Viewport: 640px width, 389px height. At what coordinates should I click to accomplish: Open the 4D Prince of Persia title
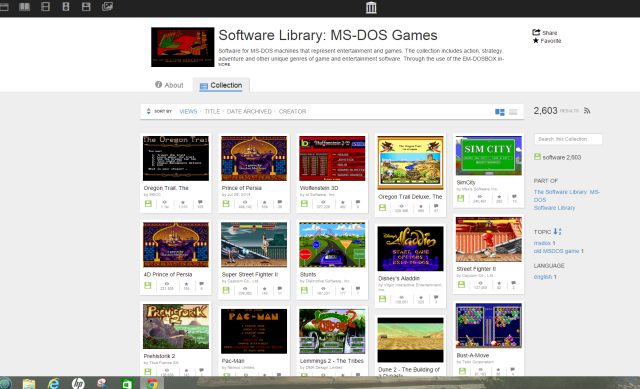click(167, 274)
